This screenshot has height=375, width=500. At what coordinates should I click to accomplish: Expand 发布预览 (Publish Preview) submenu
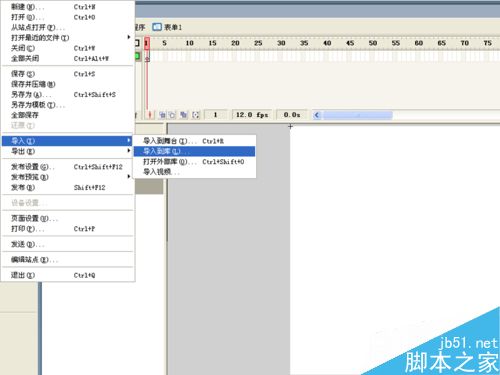pos(68,177)
